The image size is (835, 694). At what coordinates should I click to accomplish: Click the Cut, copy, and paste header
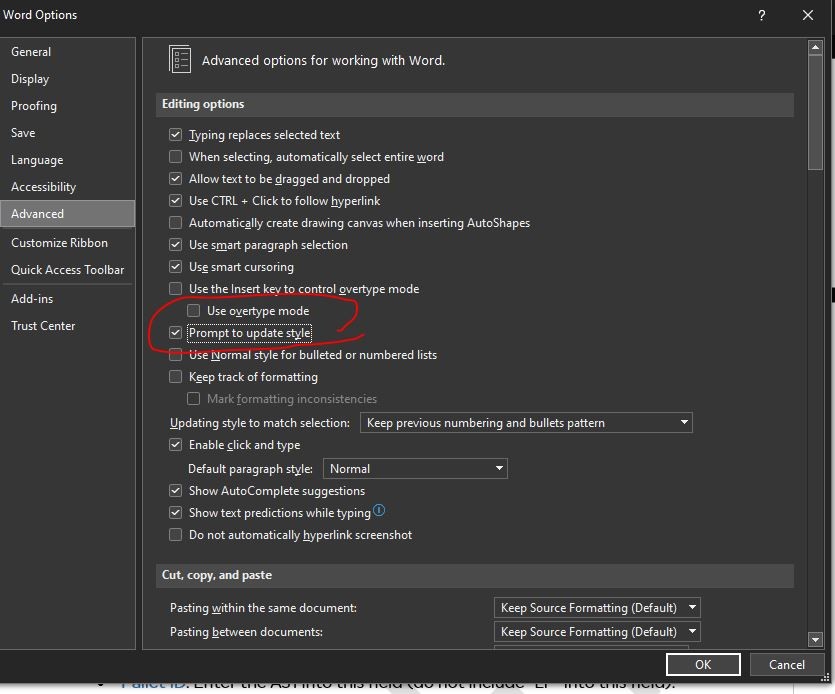474,575
